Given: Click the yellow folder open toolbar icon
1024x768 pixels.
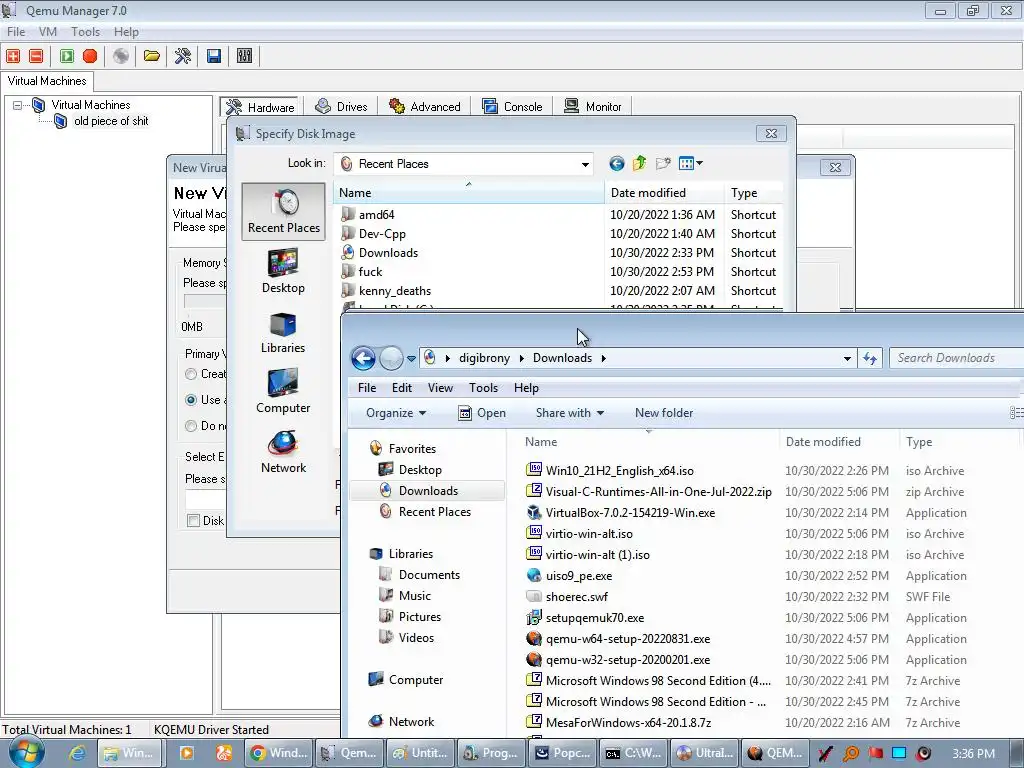Looking at the screenshot, I should click(152, 56).
